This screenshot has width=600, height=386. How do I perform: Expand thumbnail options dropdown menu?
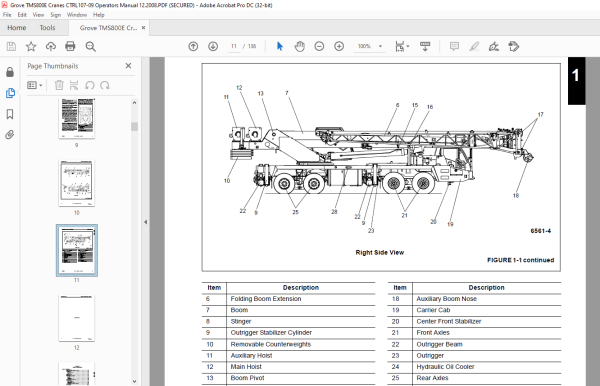(34, 85)
